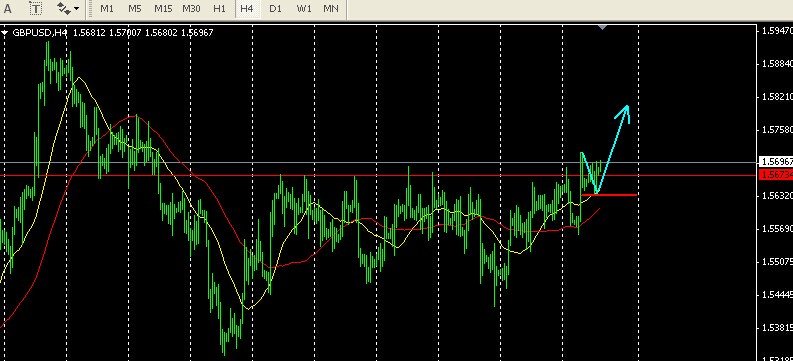
Task: Select the Text Label (T) tool
Action: (x=35, y=9)
